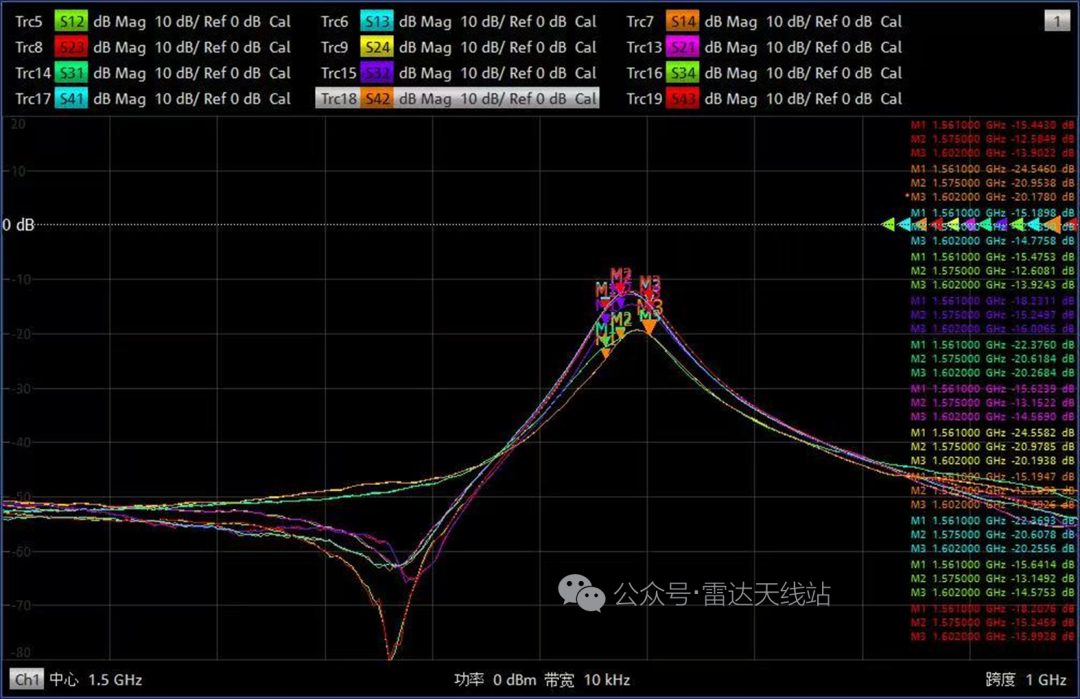
Task: Click marker readout M3 -15.9928 dB
Action: tap(992, 636)
